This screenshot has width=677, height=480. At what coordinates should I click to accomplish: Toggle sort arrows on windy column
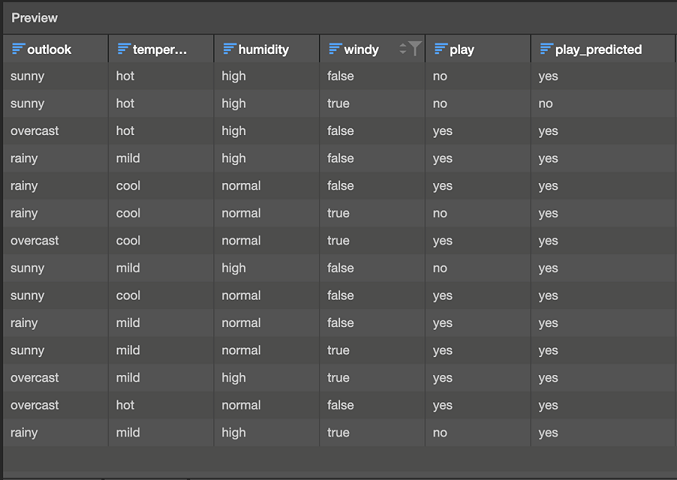coord(403,49)
